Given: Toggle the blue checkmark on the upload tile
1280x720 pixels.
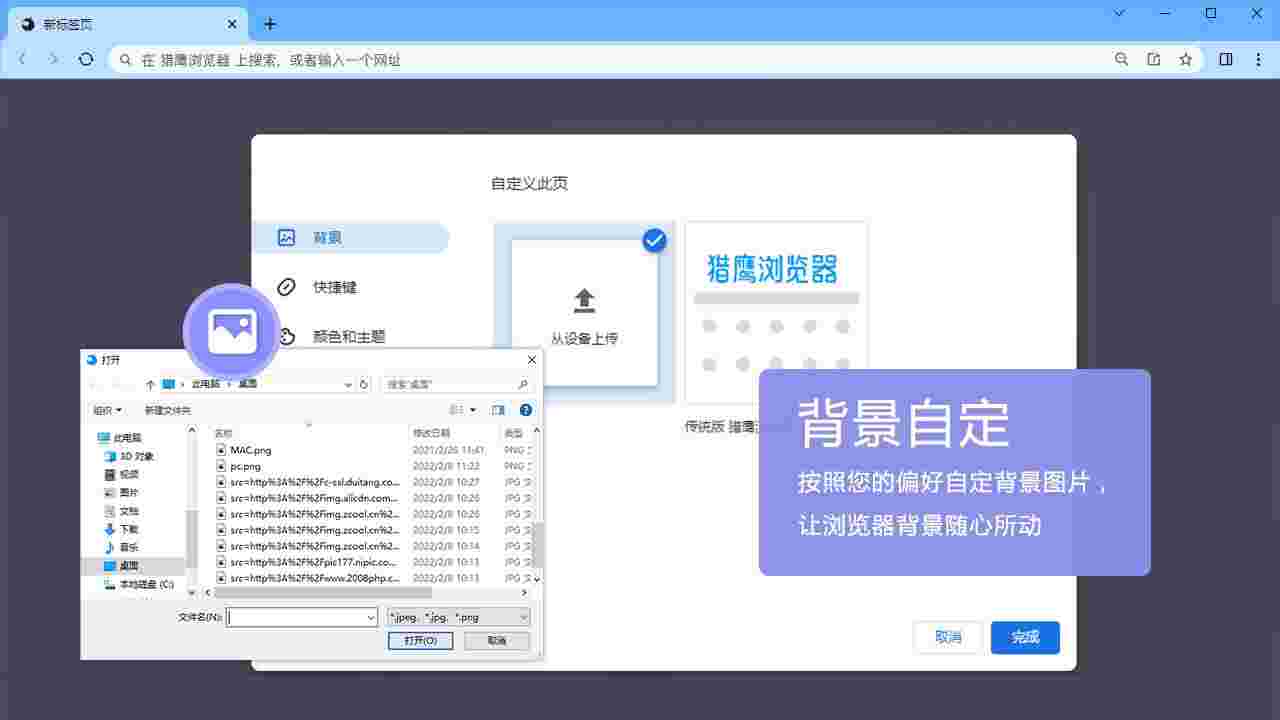Looking at the screenshot, I should coord(654,239).
